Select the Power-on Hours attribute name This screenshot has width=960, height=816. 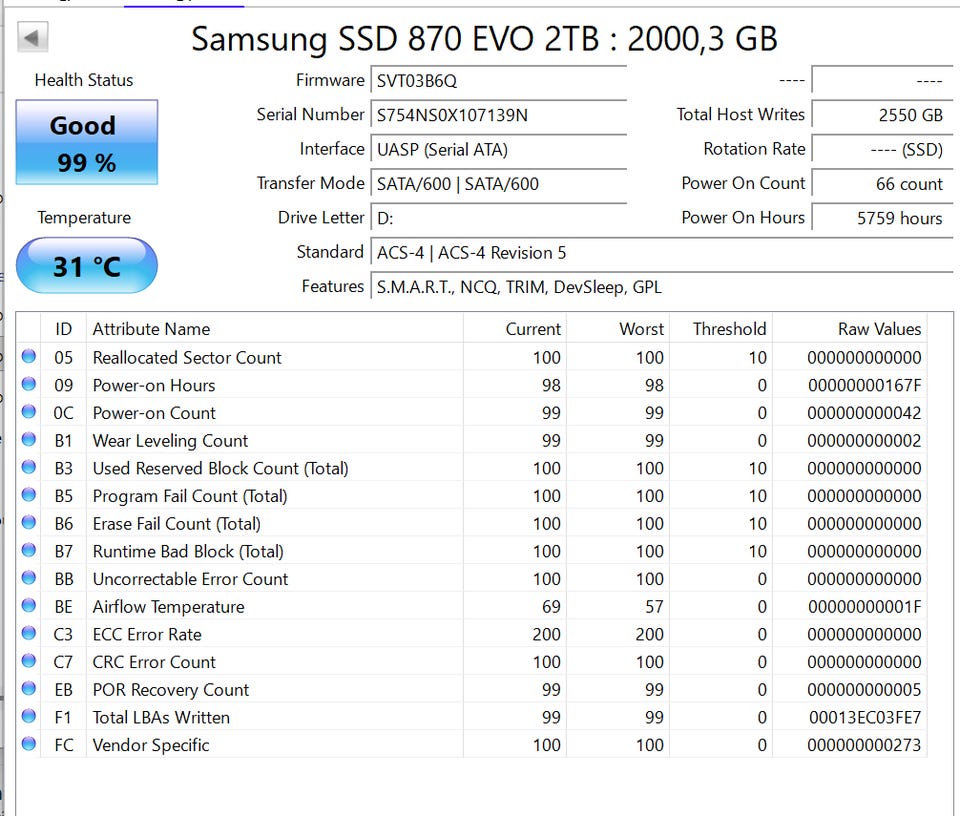pyautogui.click(x=154, y=385)
